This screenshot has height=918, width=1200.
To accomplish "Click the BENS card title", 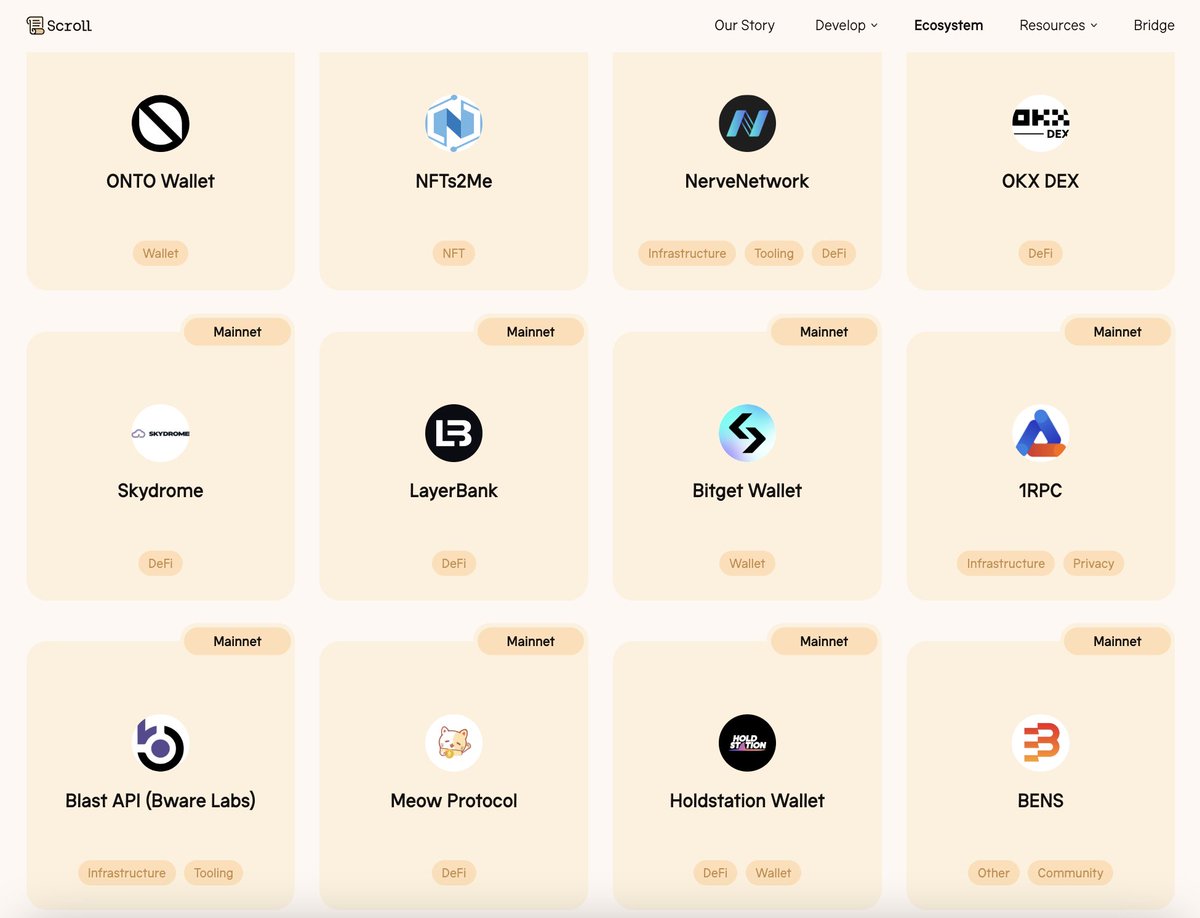I will tap(1040, 801).
